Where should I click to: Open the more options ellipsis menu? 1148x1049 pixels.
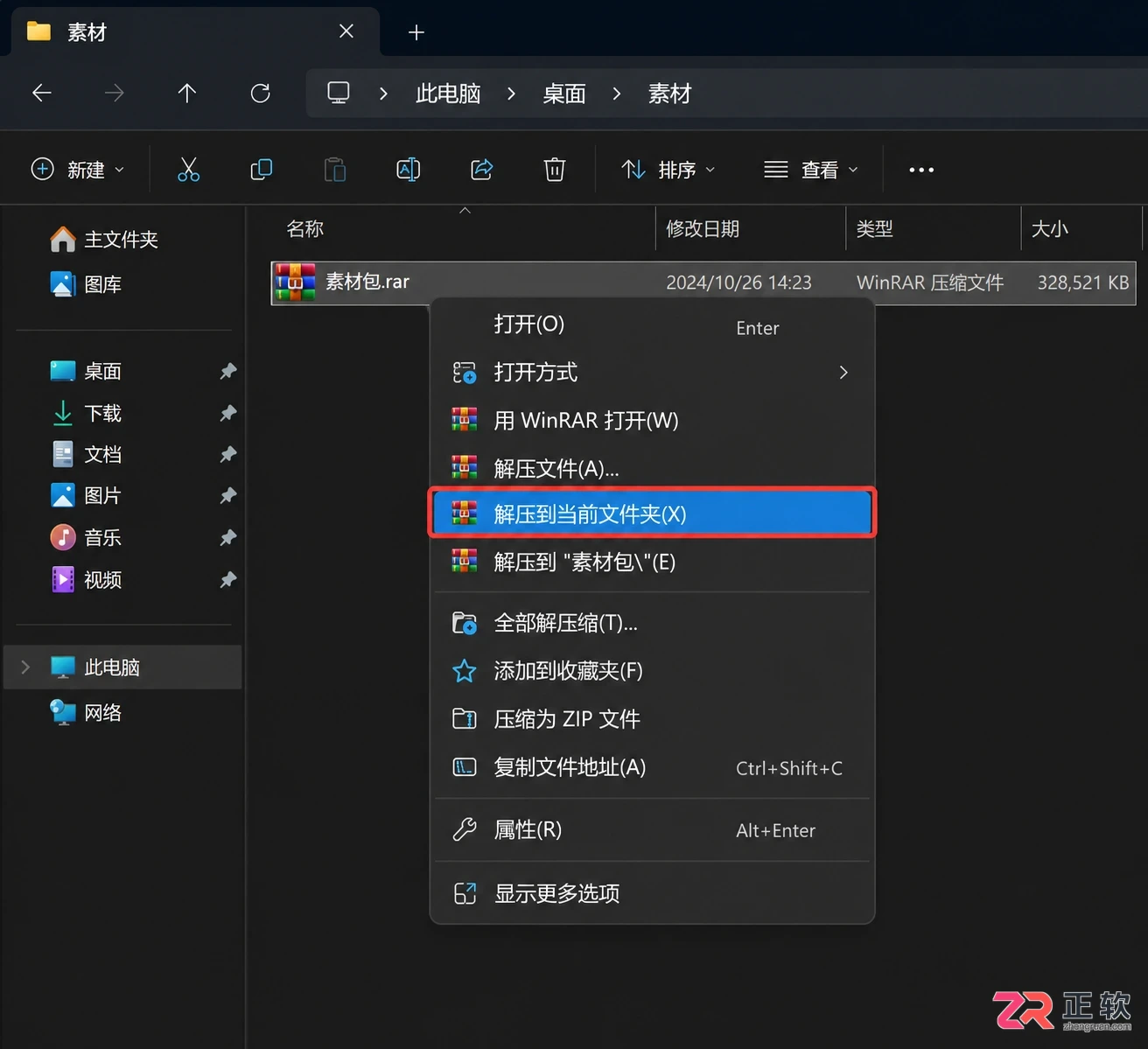pyautogui.click(x=921, y=170)
